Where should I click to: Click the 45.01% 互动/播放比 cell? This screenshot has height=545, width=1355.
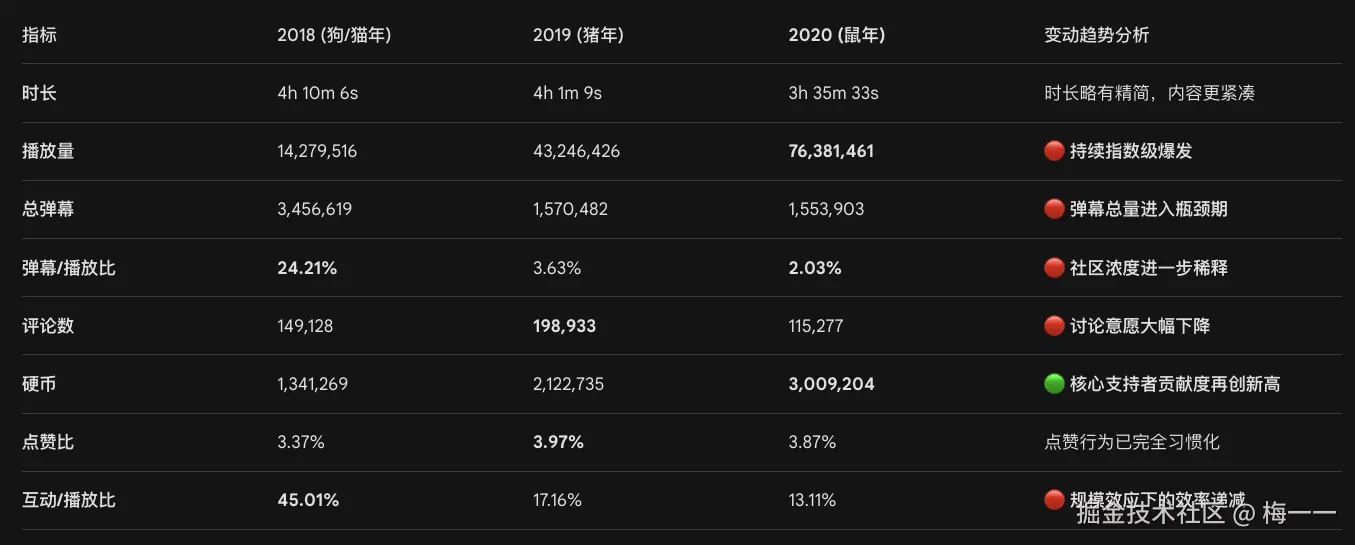click(x=308, y=500)
